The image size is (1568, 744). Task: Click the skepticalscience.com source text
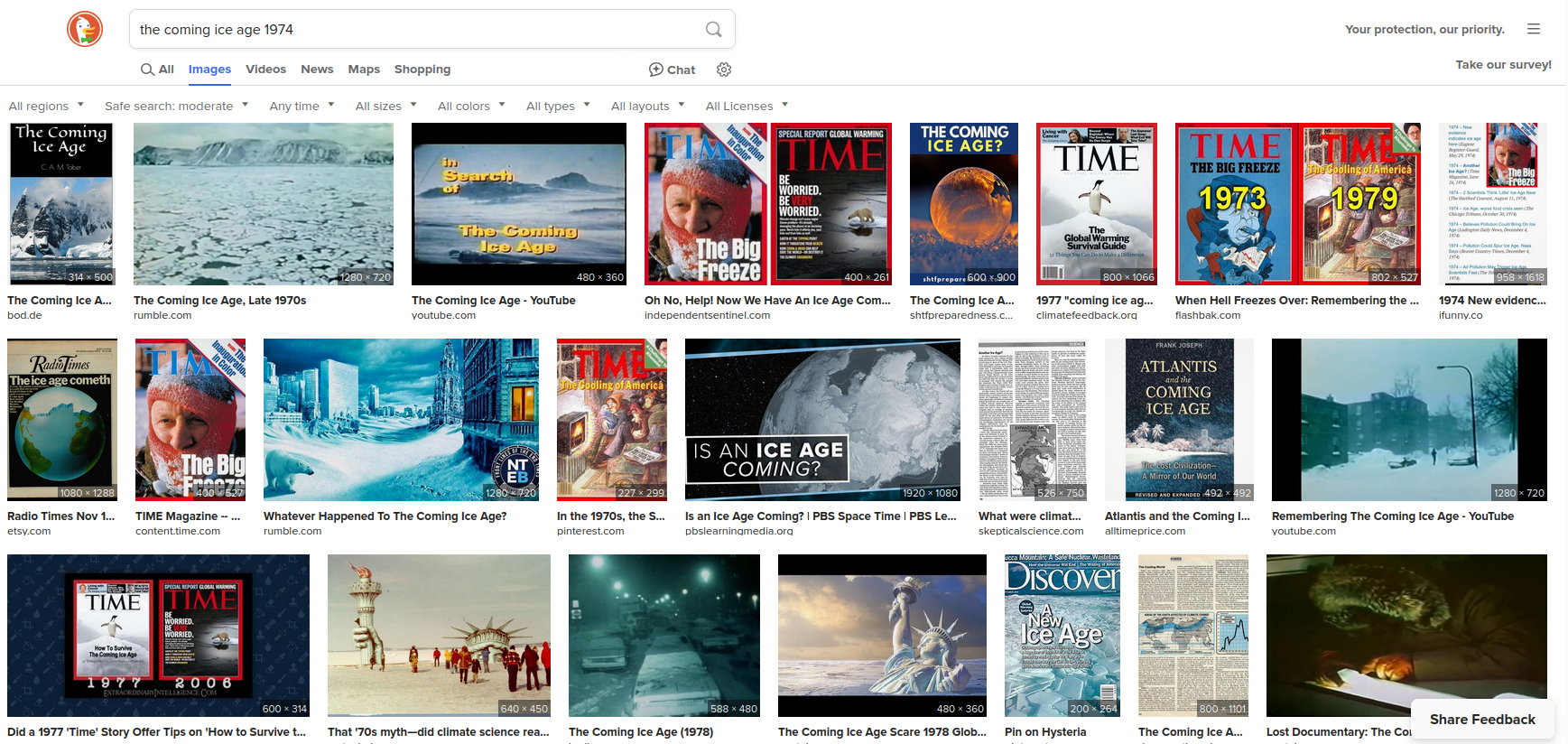coord(1031,532)
